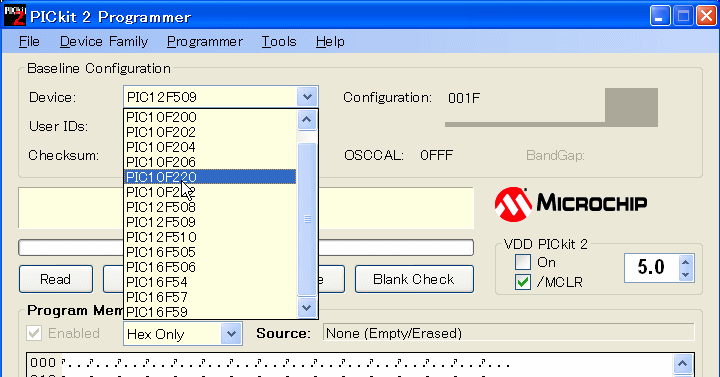Viewport: 720px width, 377px height.
Task: Open the Hex Only view dropdown
Action: pos(231,334)
